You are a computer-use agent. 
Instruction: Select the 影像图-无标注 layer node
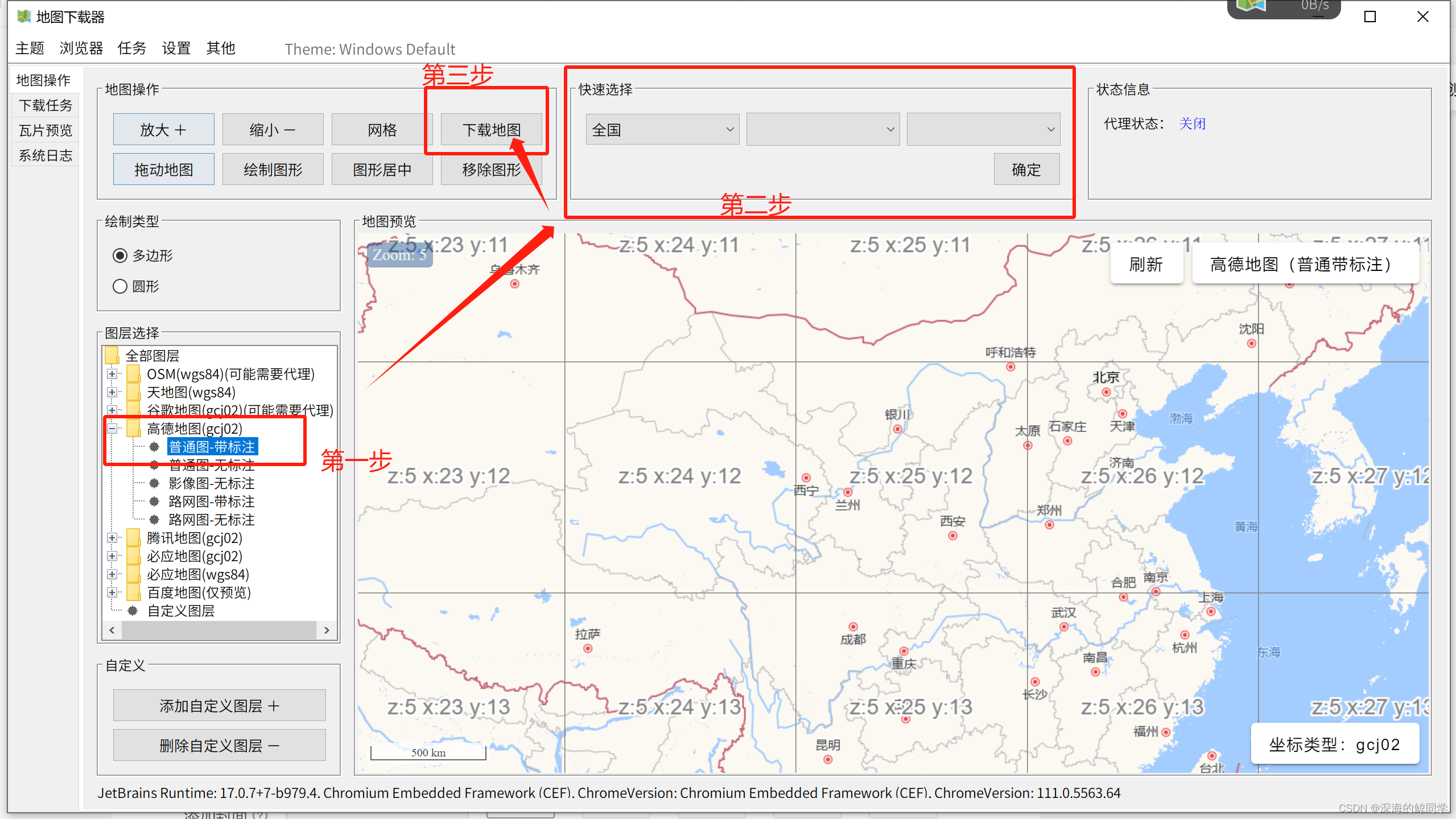pos(211,483)
